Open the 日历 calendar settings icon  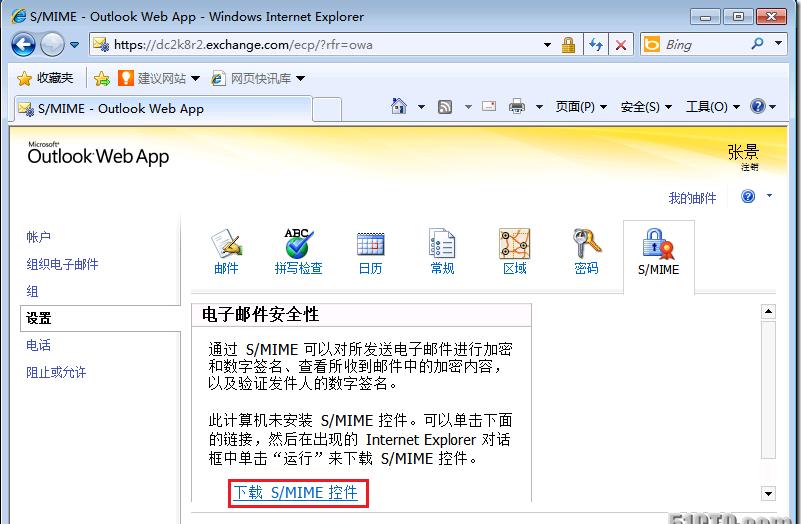click(x=370, y=252)
